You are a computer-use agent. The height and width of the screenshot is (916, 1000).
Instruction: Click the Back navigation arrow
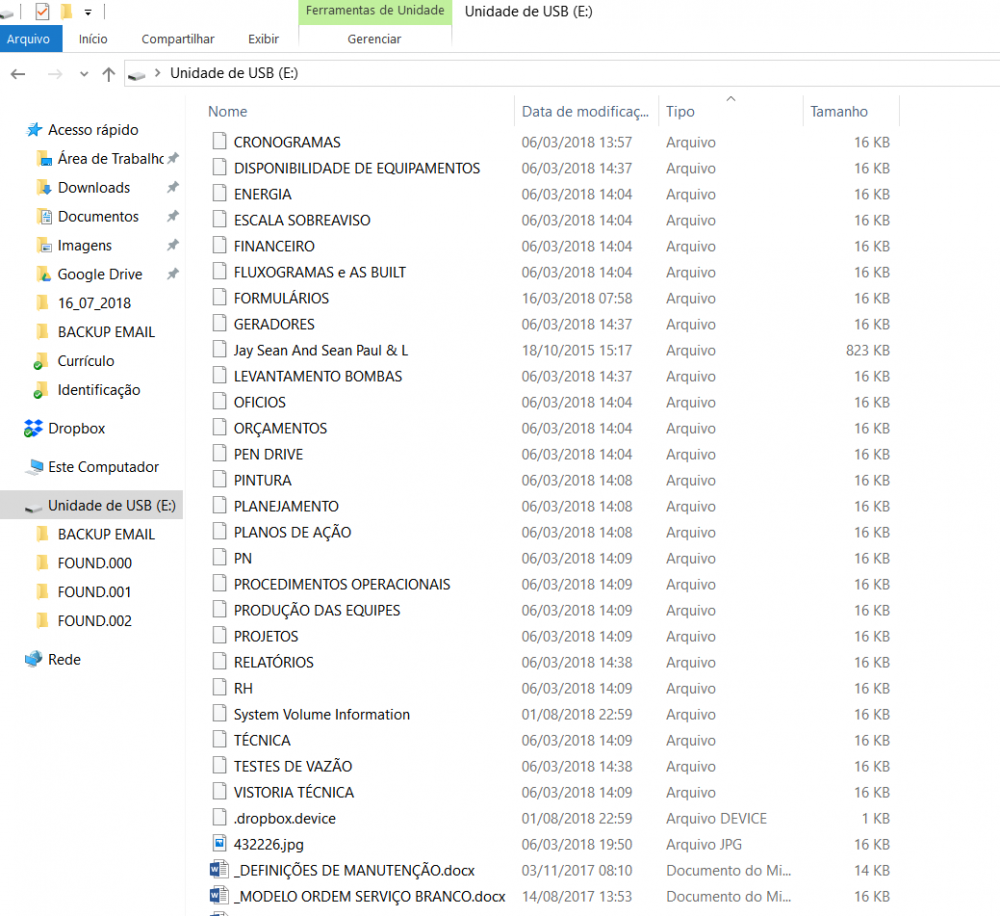click(18, 74)
